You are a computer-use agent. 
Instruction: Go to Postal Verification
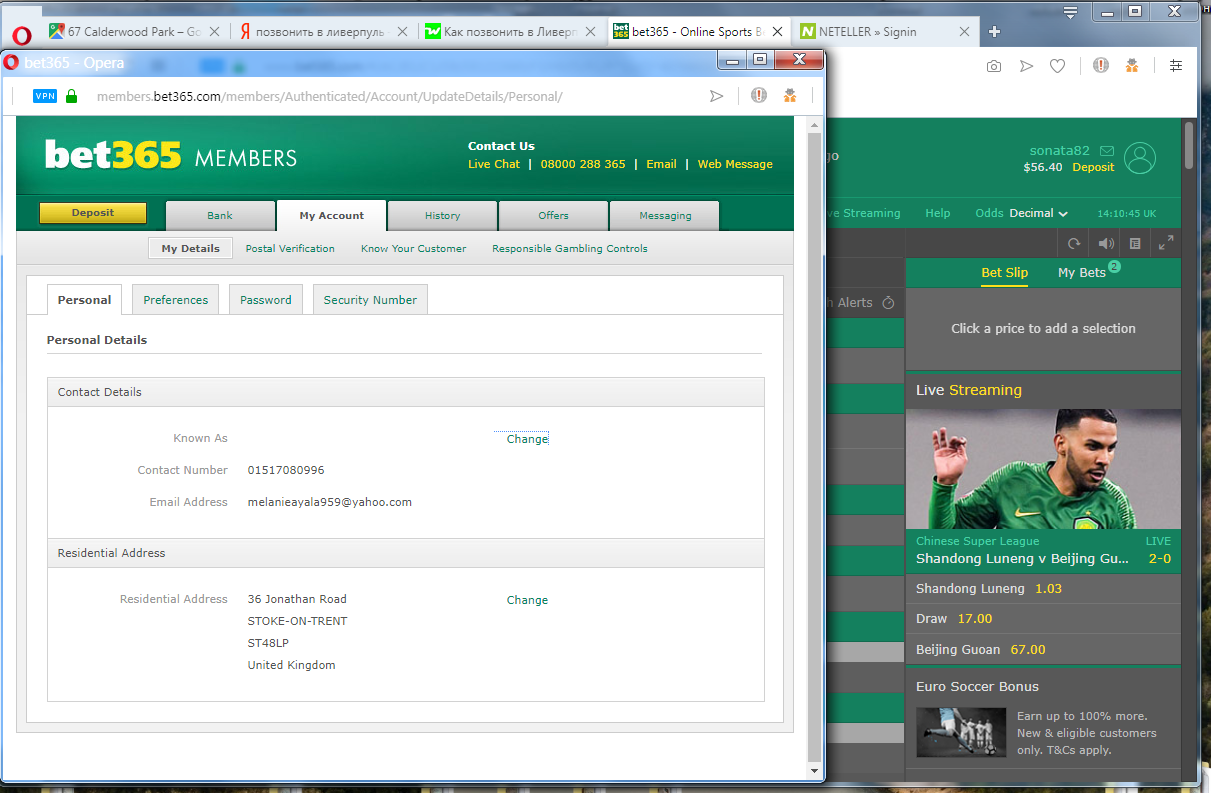pyautogui.click(x=290, y=249)
